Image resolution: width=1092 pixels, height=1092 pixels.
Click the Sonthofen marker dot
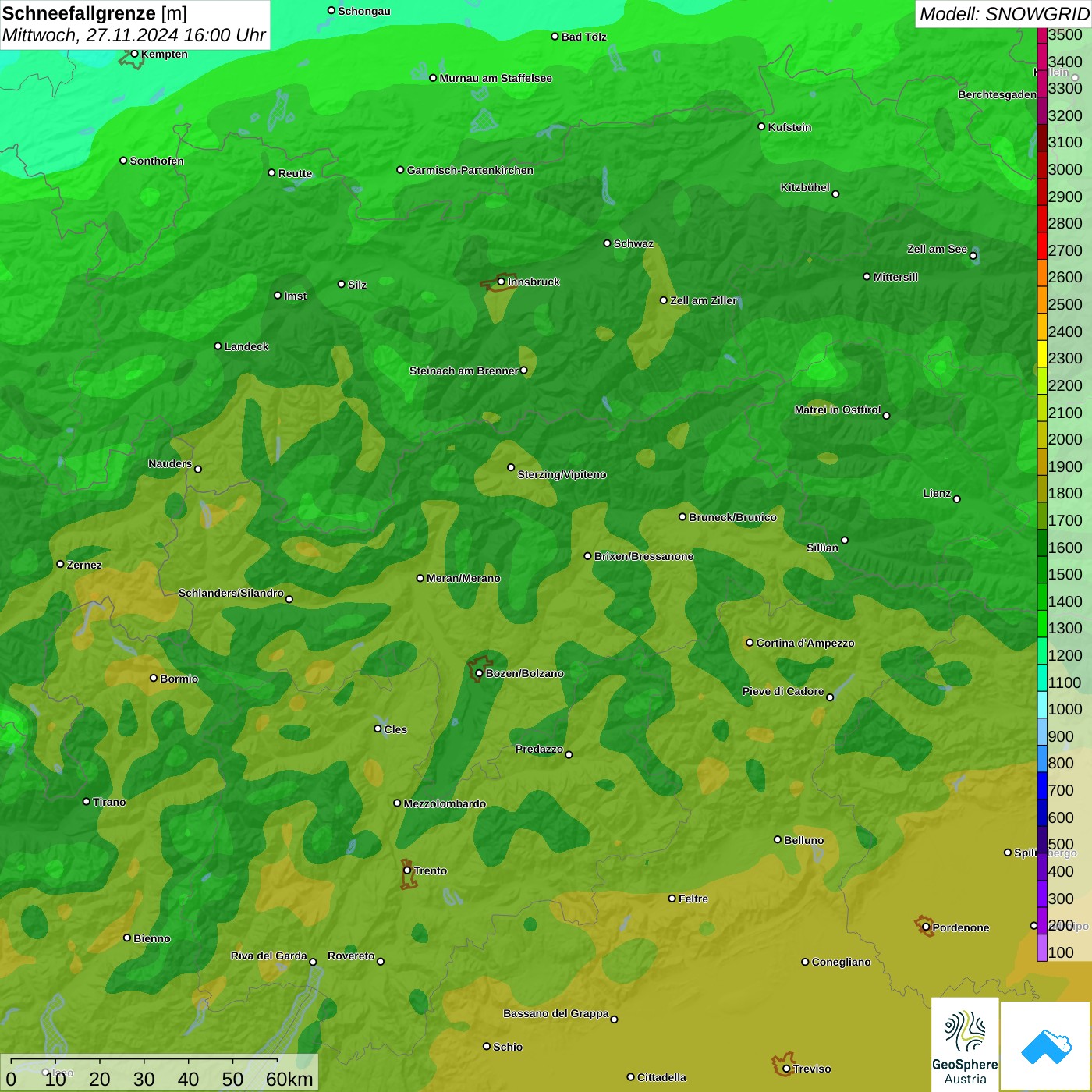[123, 160]
